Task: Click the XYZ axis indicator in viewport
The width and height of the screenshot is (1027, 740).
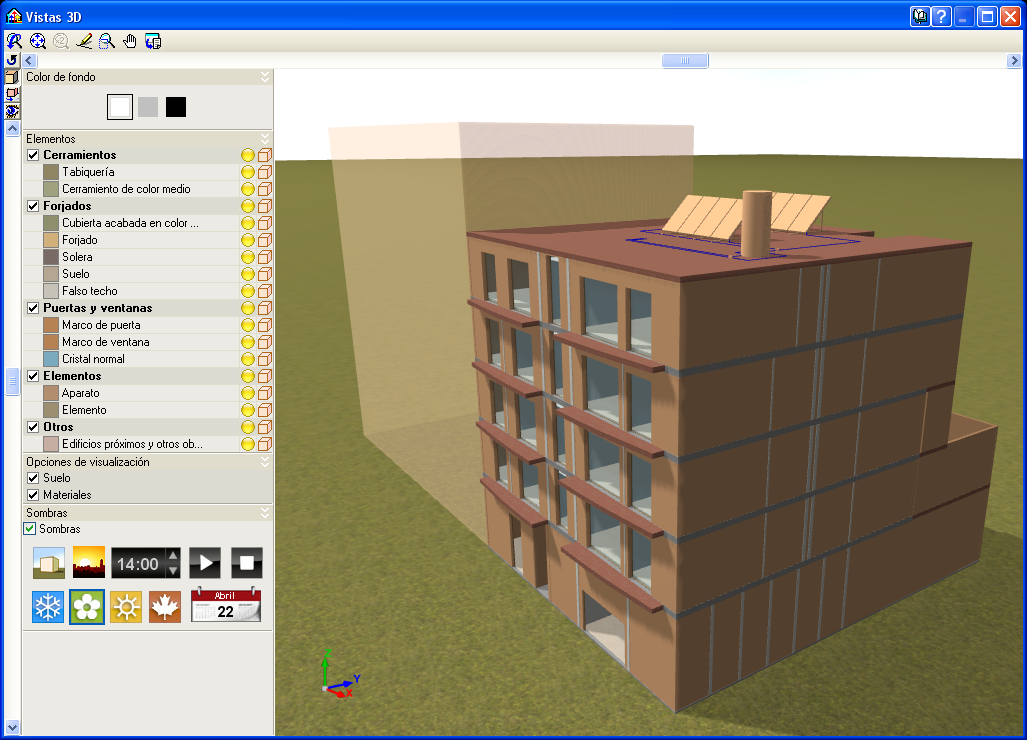Action: pyautogui.click(x=339, y=673)
